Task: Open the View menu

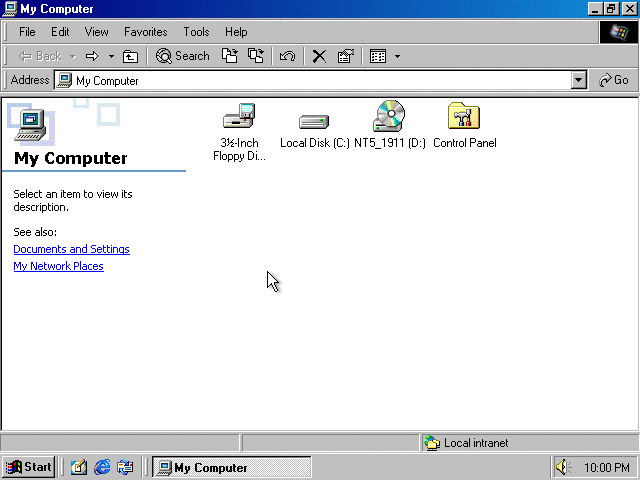Action: pyautogui.click(x=96, y=32)
